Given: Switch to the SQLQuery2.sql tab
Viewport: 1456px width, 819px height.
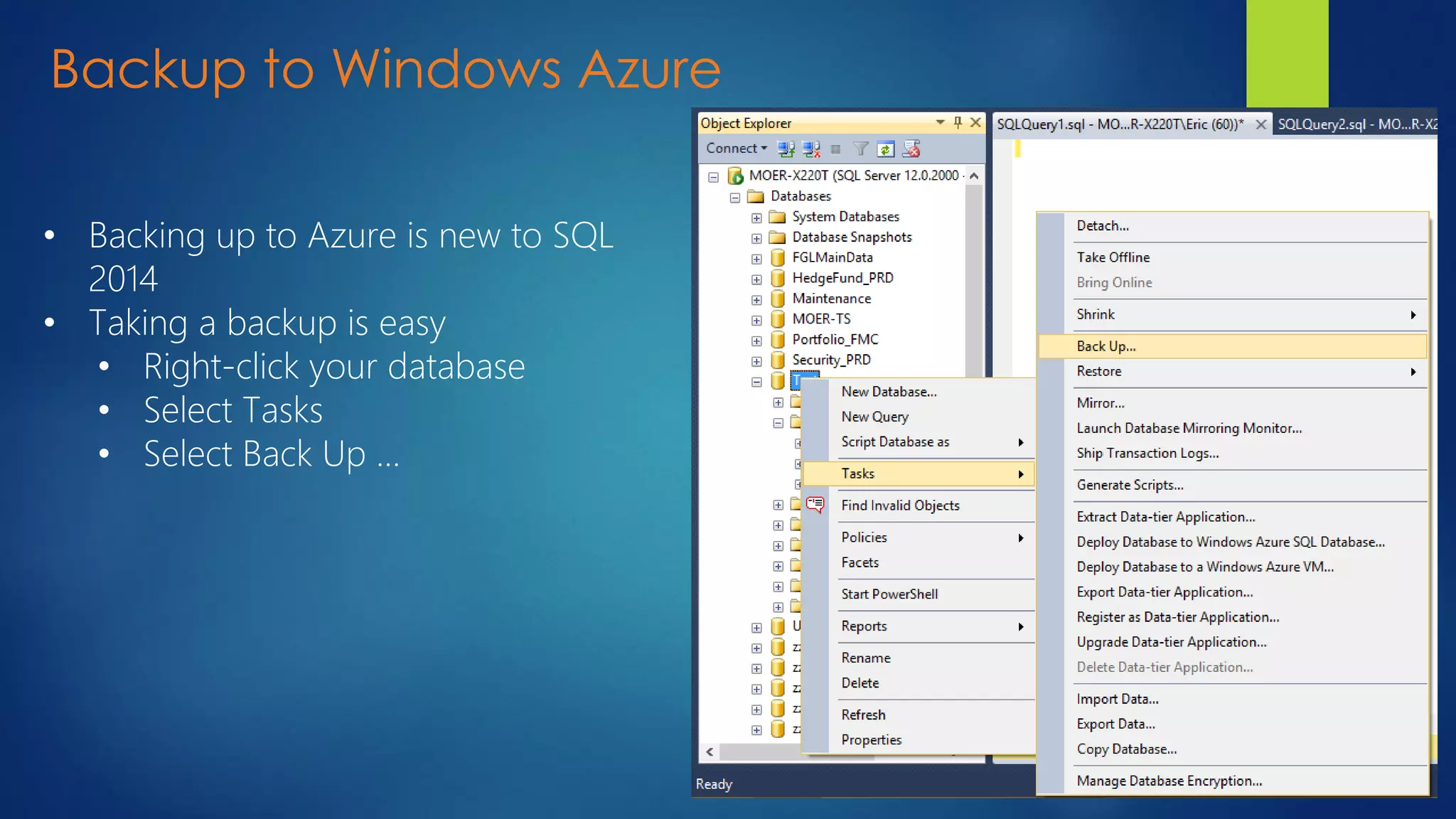Looking at the screenshot, I should point(1356,124).
